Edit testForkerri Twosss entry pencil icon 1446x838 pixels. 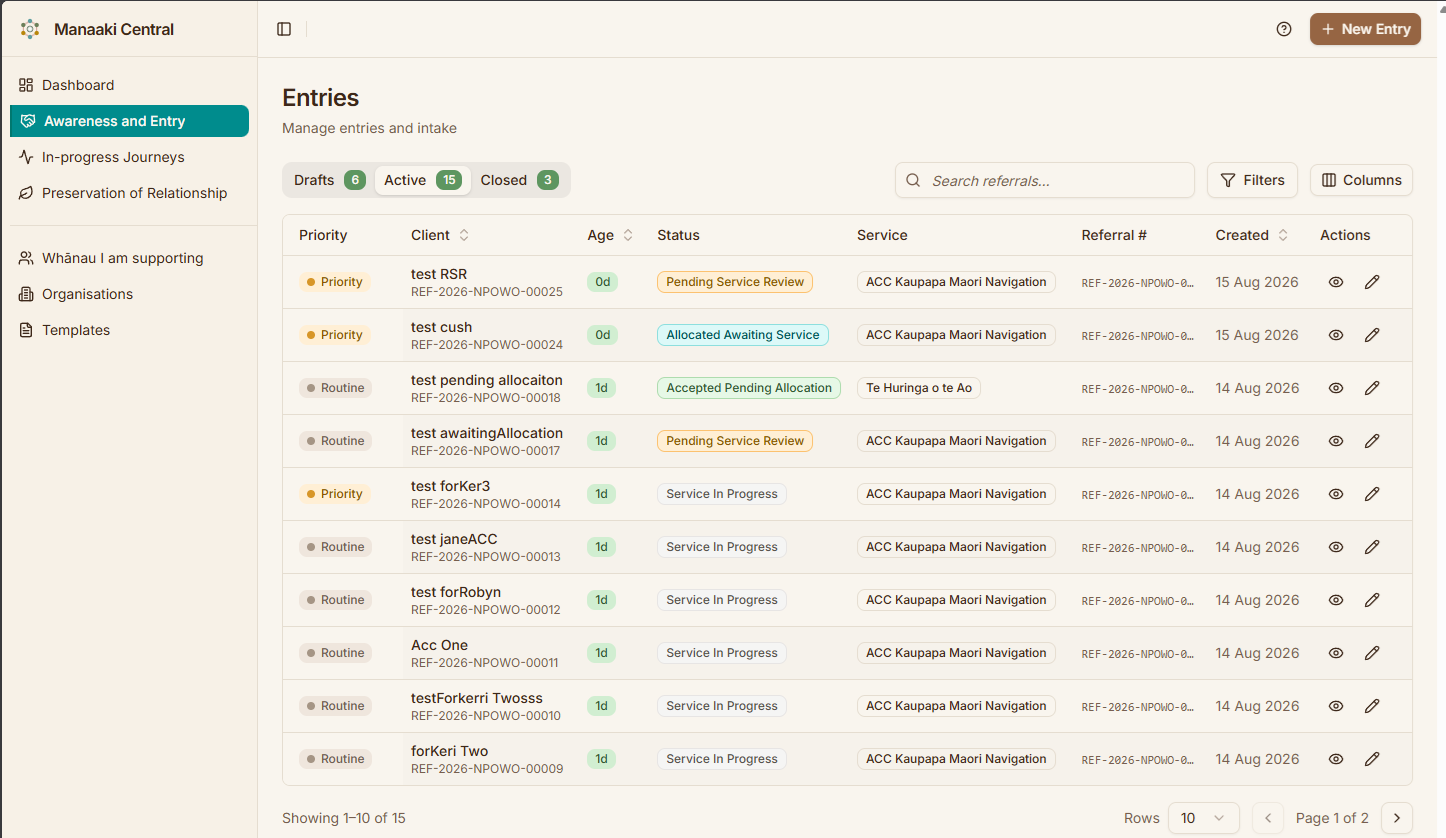(1372, 706)
